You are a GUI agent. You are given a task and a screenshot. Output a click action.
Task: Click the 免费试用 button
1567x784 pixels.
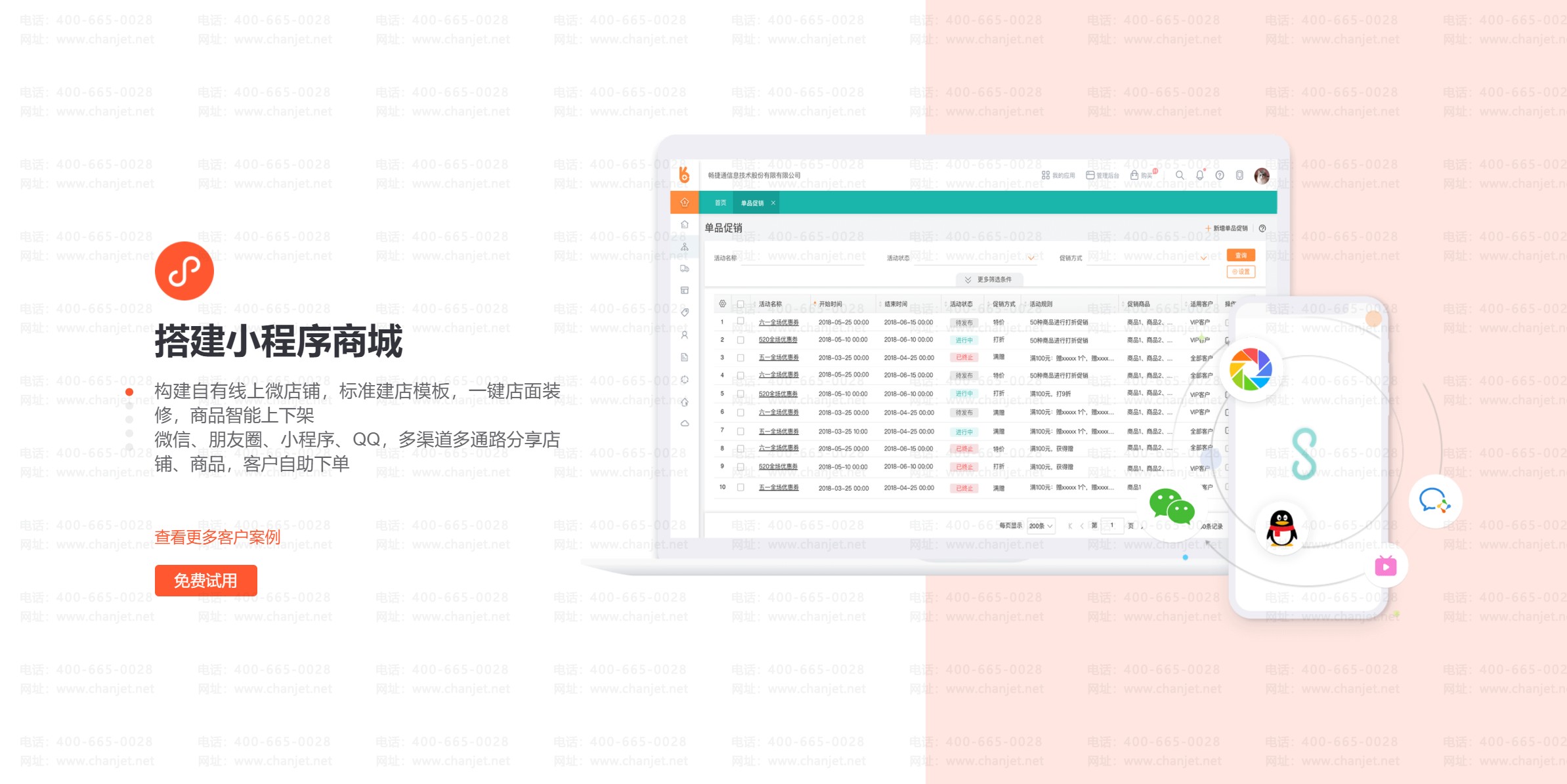205,581
